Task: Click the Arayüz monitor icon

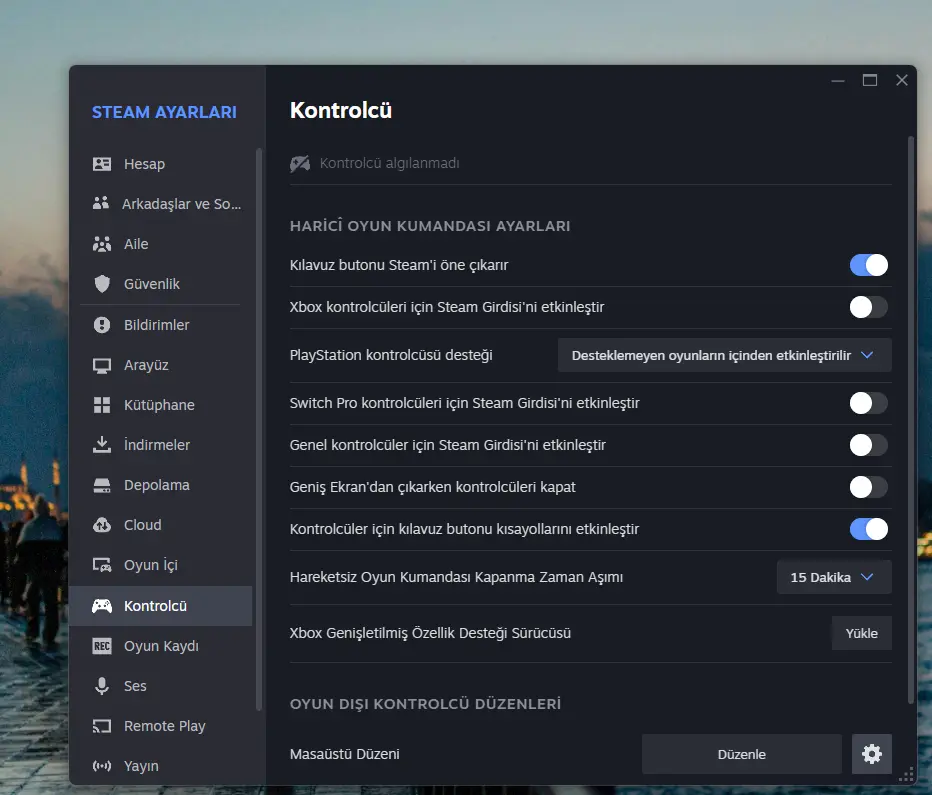Action: coord(102,365)
